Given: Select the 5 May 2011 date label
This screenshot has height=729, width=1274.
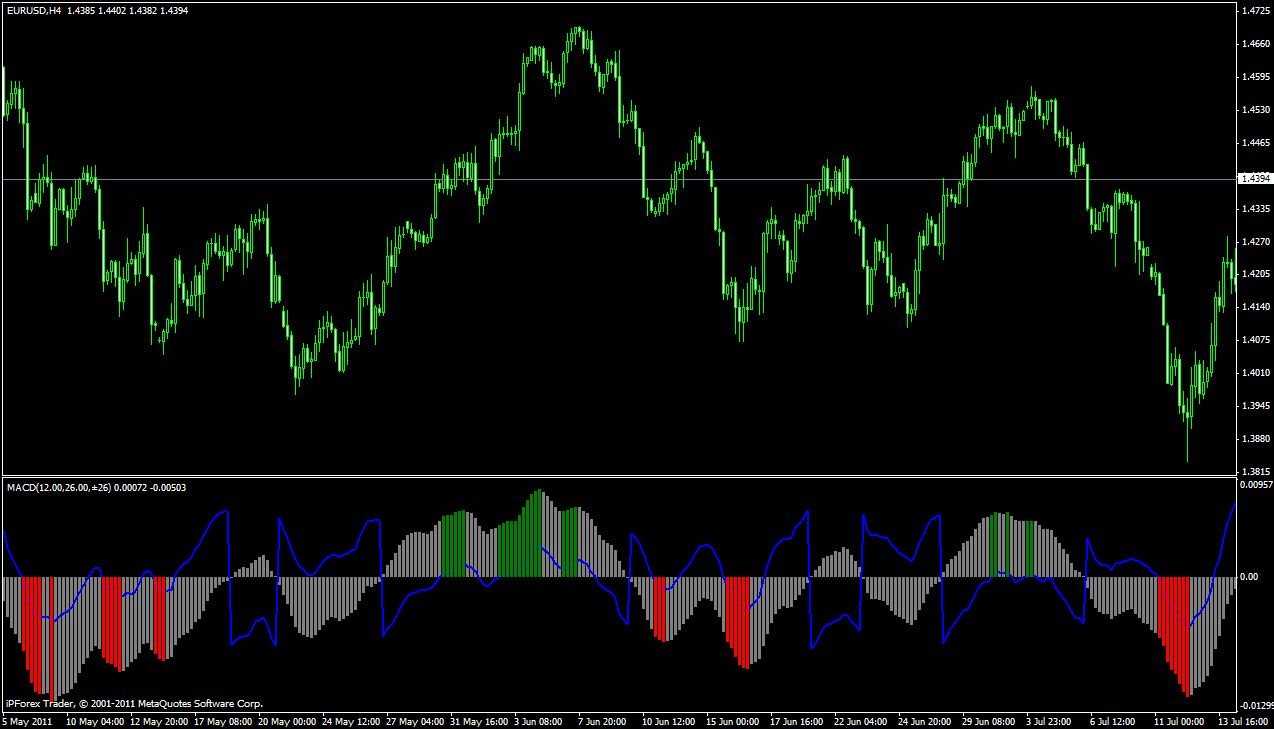Looking at the screenshot, I should tap(28, 721).
